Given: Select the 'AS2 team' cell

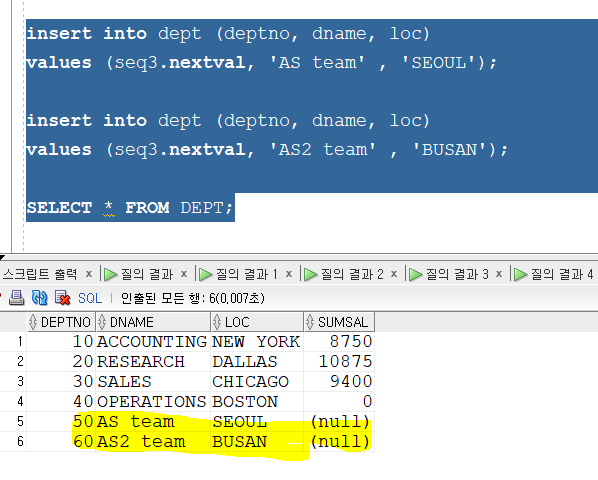Looking at the screenshot, I should pyautogui.click(x=153, y=441).
